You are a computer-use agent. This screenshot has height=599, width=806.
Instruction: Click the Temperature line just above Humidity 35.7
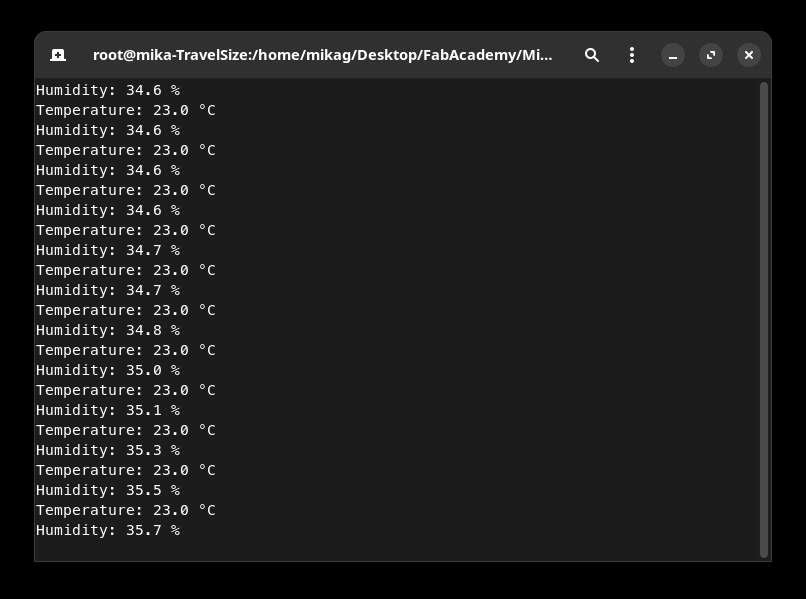(126, 510)
